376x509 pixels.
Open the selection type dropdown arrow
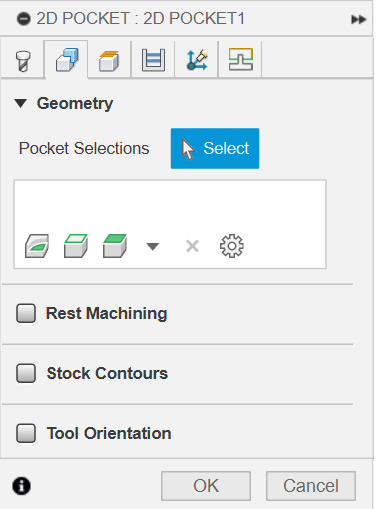(153, 246)
